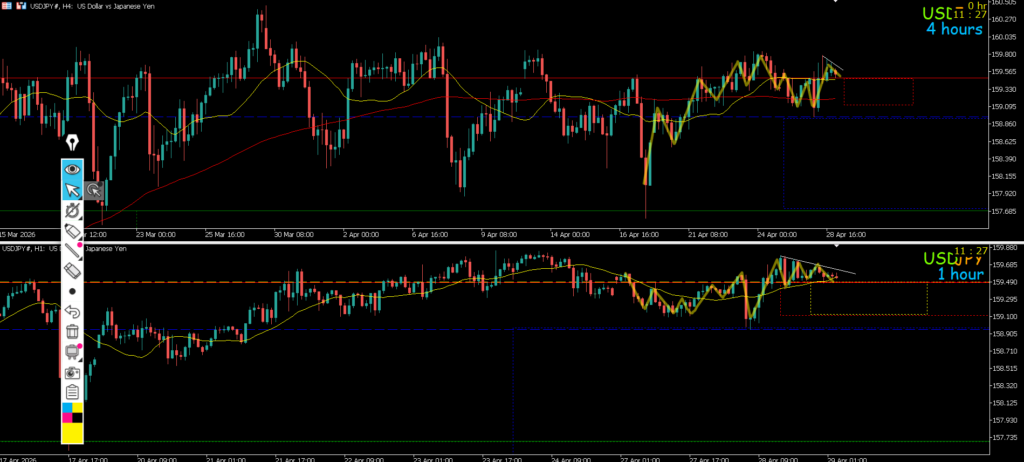Toggle ink visibility with the eye icon
Image resolution: width=1024 pixels, height=462 pixels.
point(72,169)
